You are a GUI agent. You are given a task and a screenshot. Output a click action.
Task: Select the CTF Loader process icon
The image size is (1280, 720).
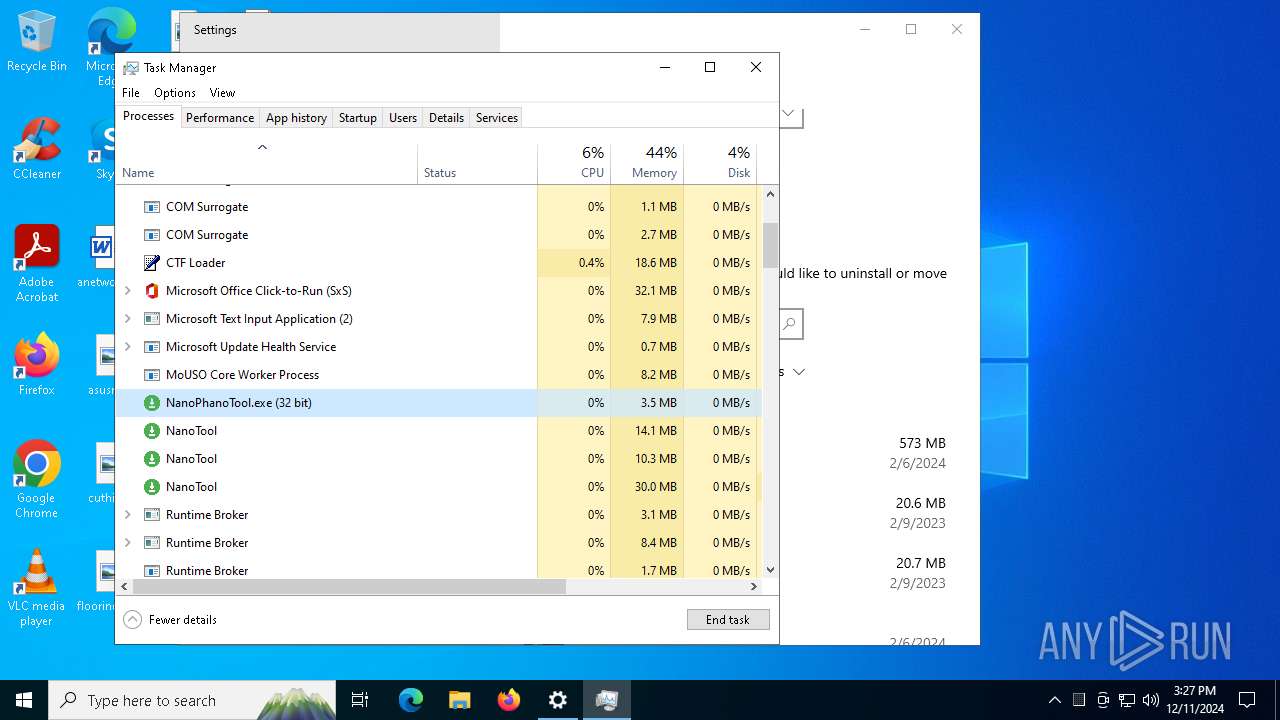[152, 263]
